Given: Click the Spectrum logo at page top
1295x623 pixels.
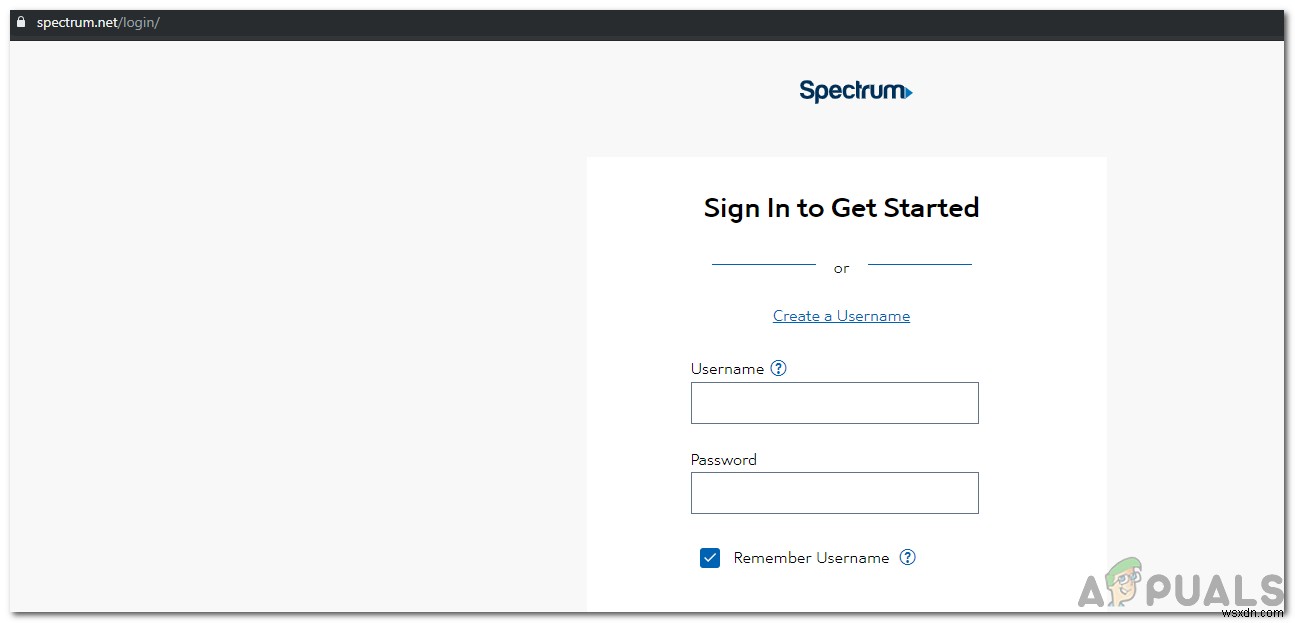Looking at the screenshot, I should click(853, 91).
